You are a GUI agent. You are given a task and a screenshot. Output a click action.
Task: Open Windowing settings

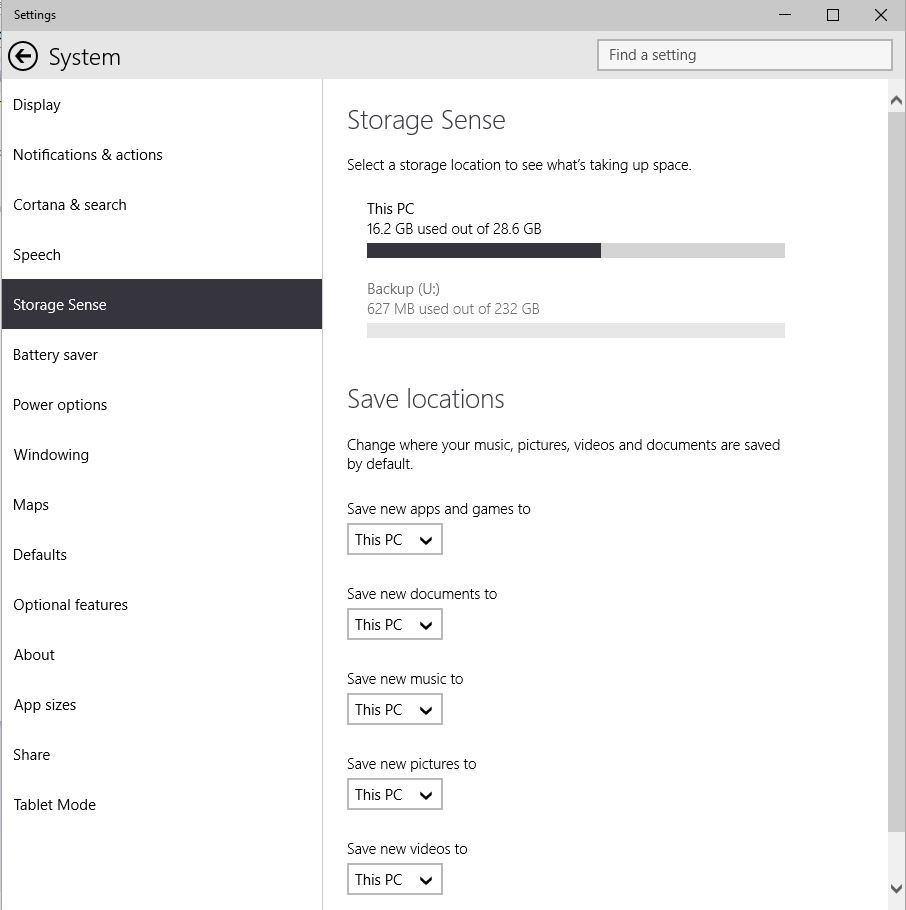pyautogui.click(x=51, y=454)
